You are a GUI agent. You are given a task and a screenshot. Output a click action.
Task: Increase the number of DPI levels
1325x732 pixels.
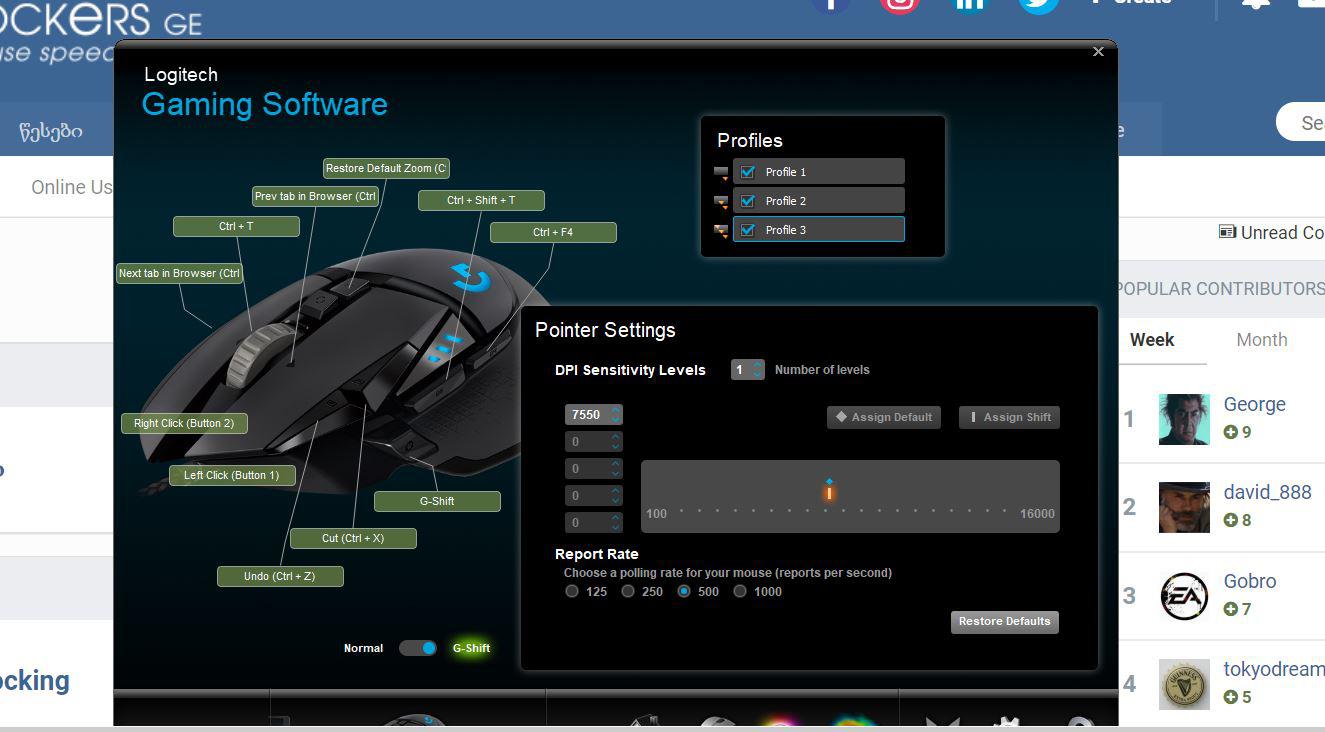[757, 365]
